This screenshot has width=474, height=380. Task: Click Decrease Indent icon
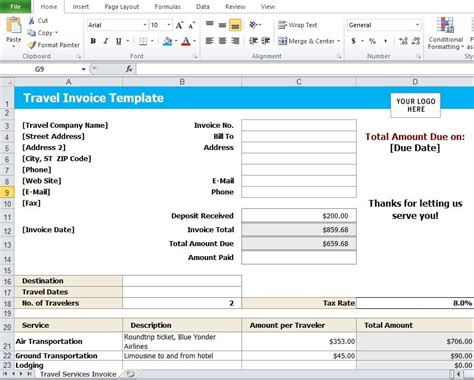(x=254, y=41)
